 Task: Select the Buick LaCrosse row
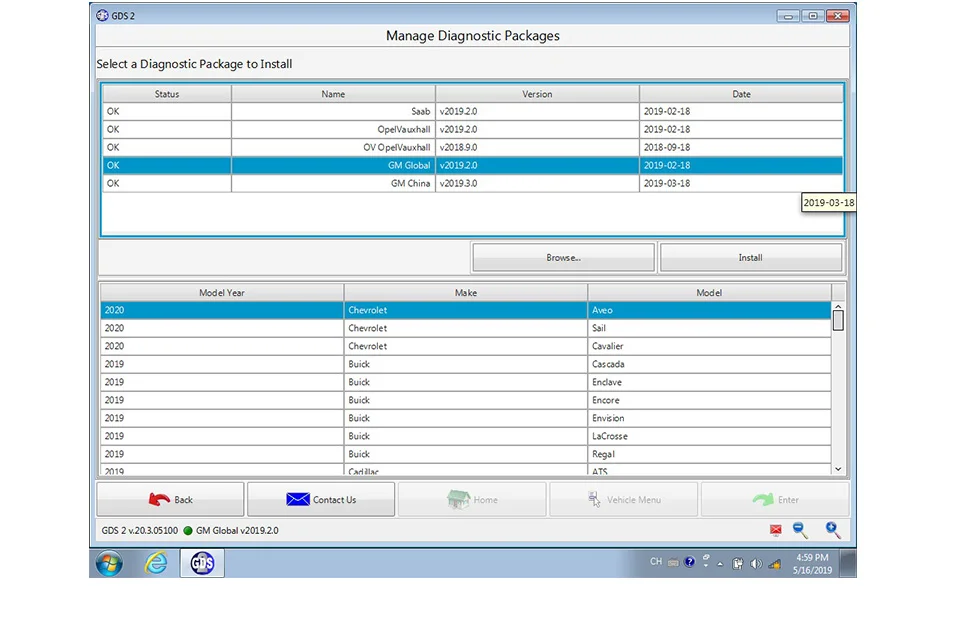point(465,436)
